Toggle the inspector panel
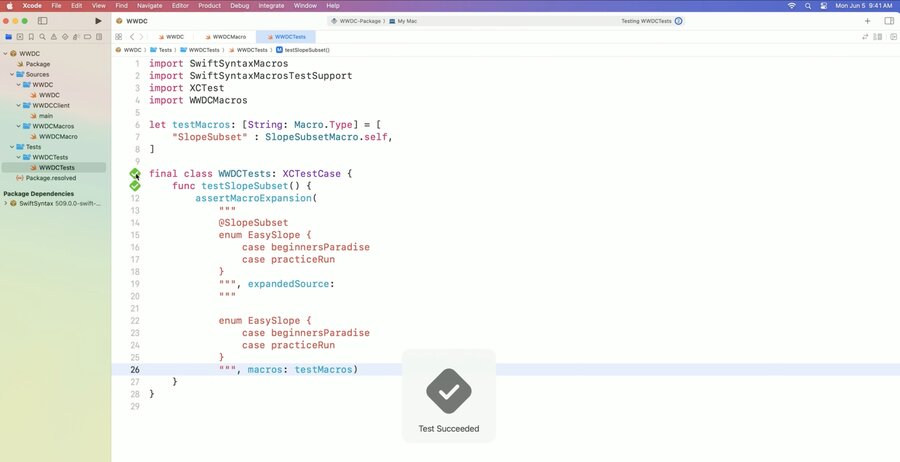Viewport: 900px width, 462px height. (x=889, y=21)
